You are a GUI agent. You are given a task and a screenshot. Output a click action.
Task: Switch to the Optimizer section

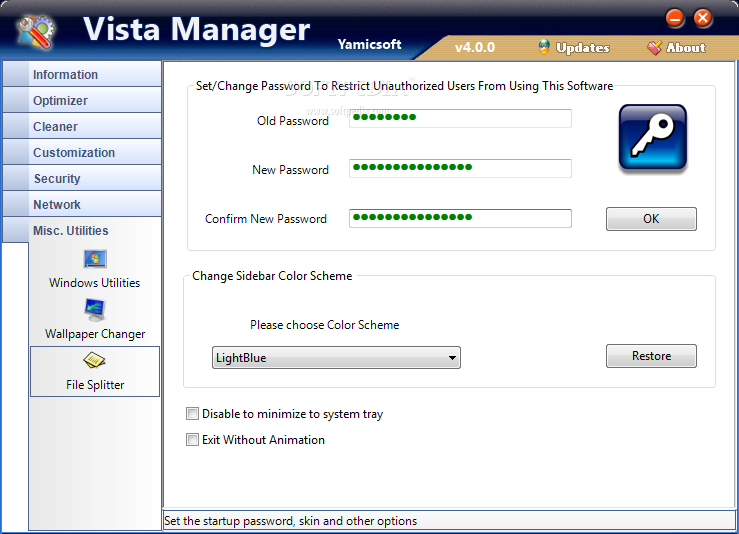82,100
